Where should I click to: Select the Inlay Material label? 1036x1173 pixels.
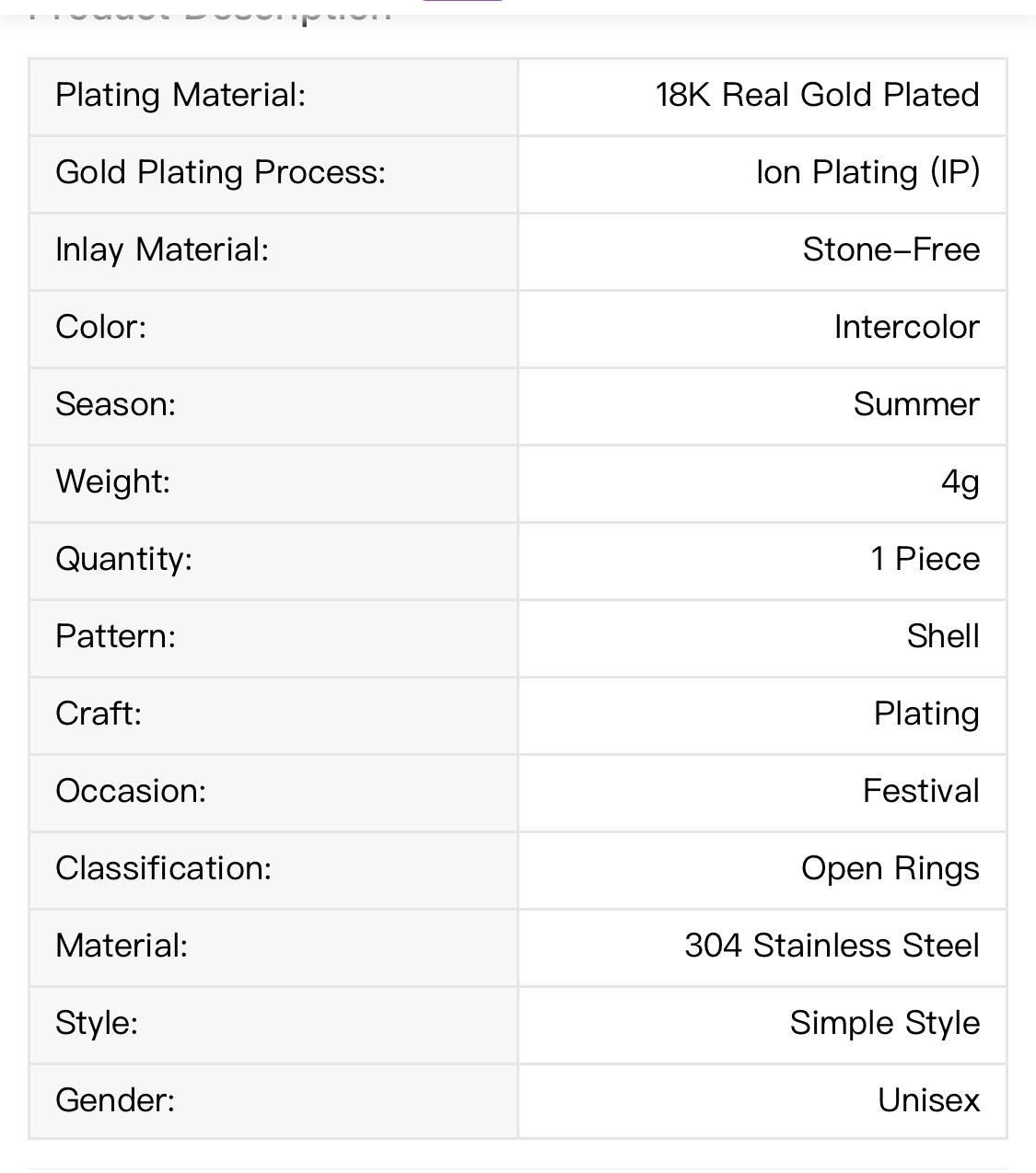click(162, 250)
